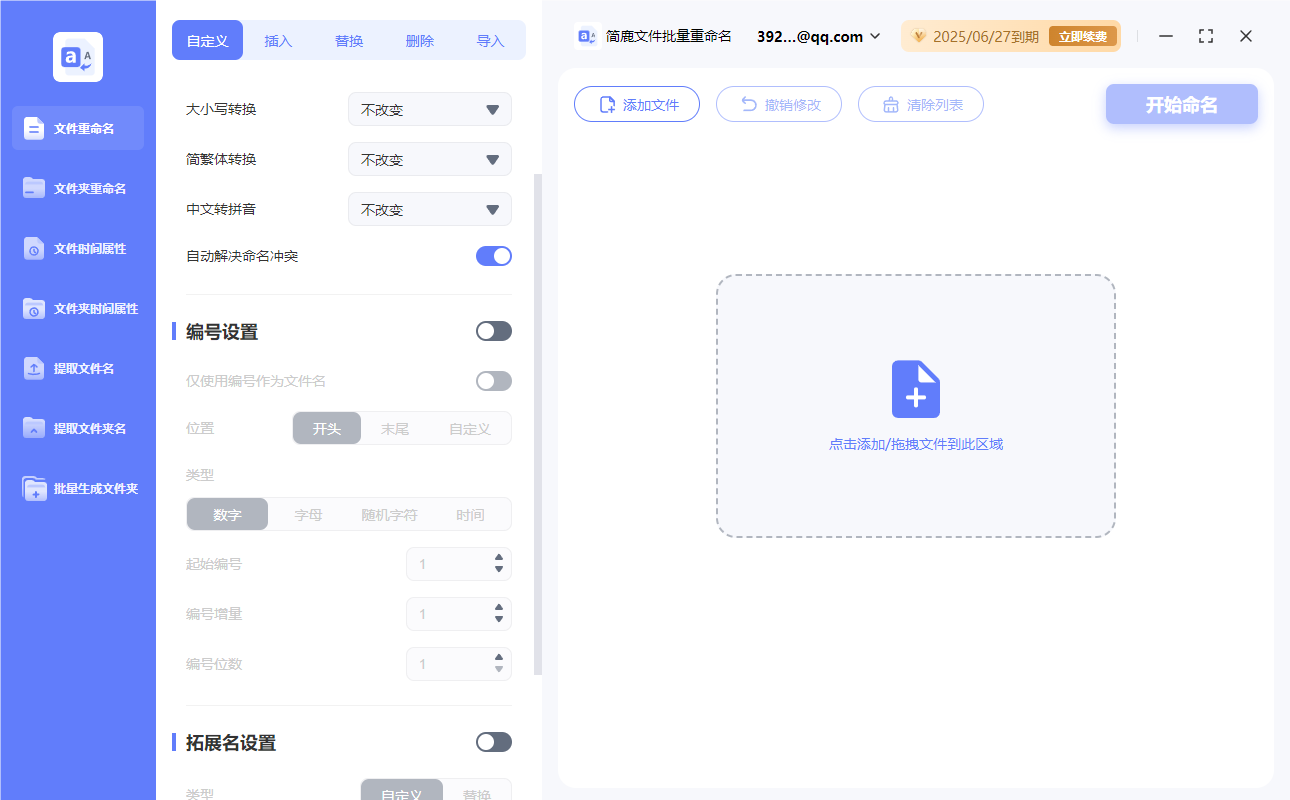Disable 自动解决命名冲突 switch
The image size is (1290, 800).
[x=493, y=256]
